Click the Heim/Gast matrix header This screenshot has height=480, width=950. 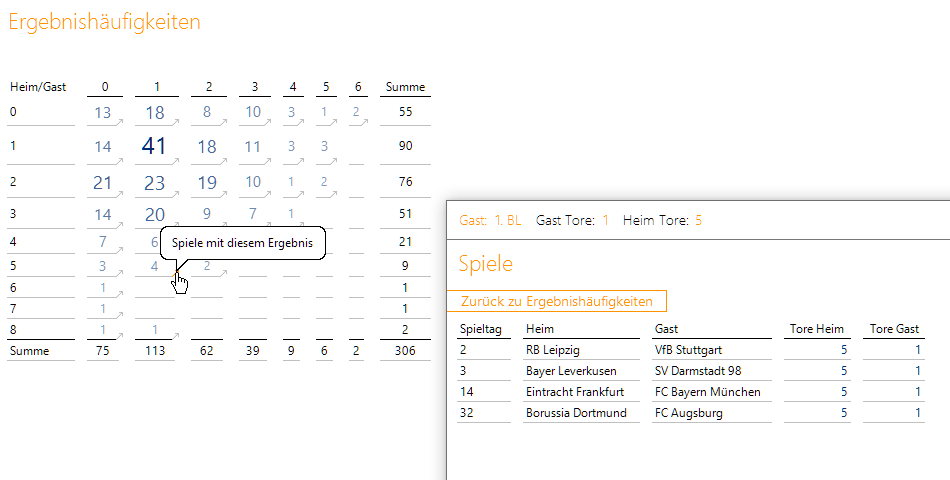pyautogui.click(x=38, y=87)
